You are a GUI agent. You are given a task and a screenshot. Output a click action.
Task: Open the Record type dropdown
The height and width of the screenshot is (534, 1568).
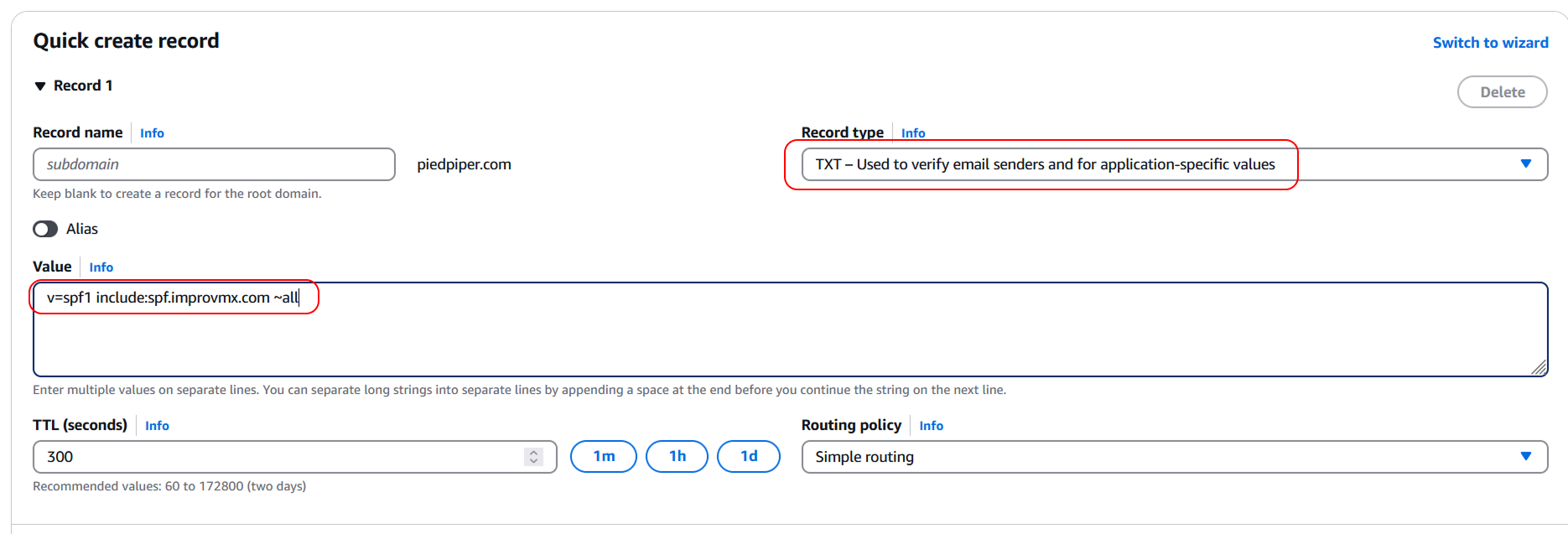(x=1173, y=164)
